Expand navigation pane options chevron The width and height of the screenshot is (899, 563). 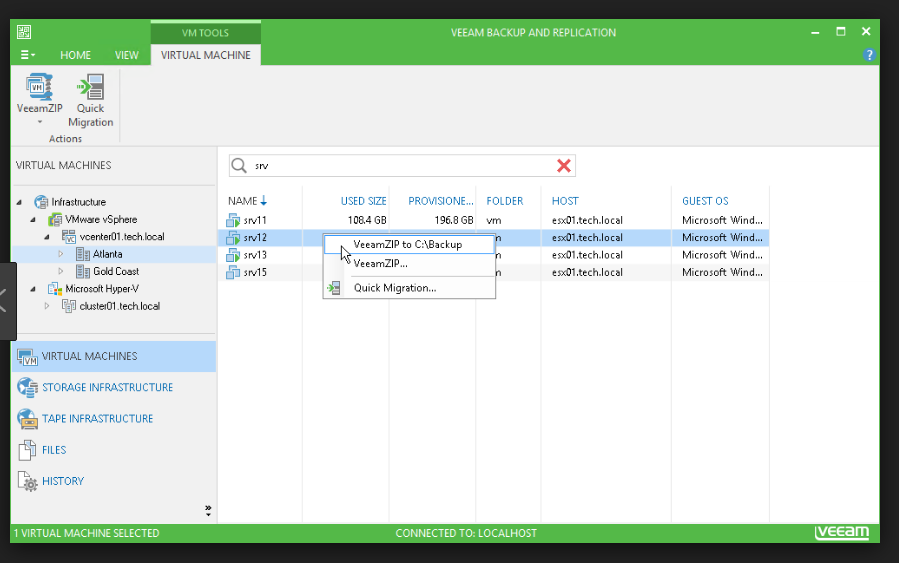[208, 510]
